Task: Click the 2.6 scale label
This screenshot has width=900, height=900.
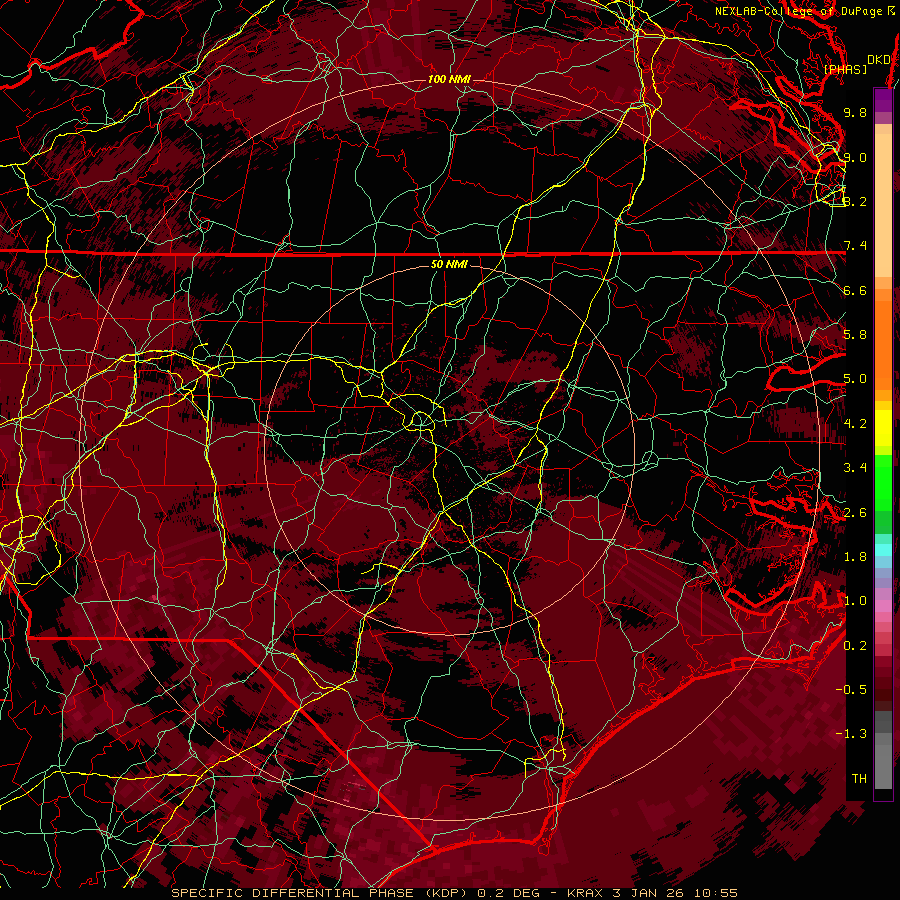Action: click(x=855, y=513)
